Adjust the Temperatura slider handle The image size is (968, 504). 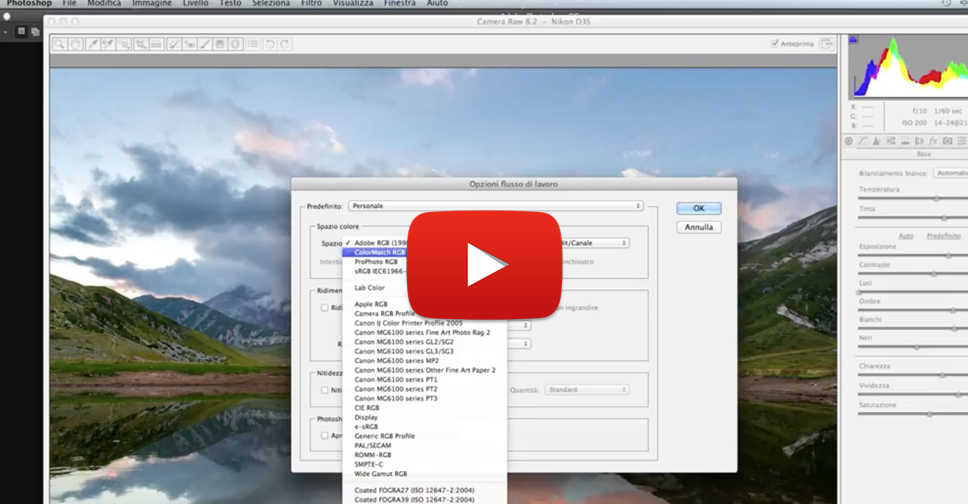937,198
